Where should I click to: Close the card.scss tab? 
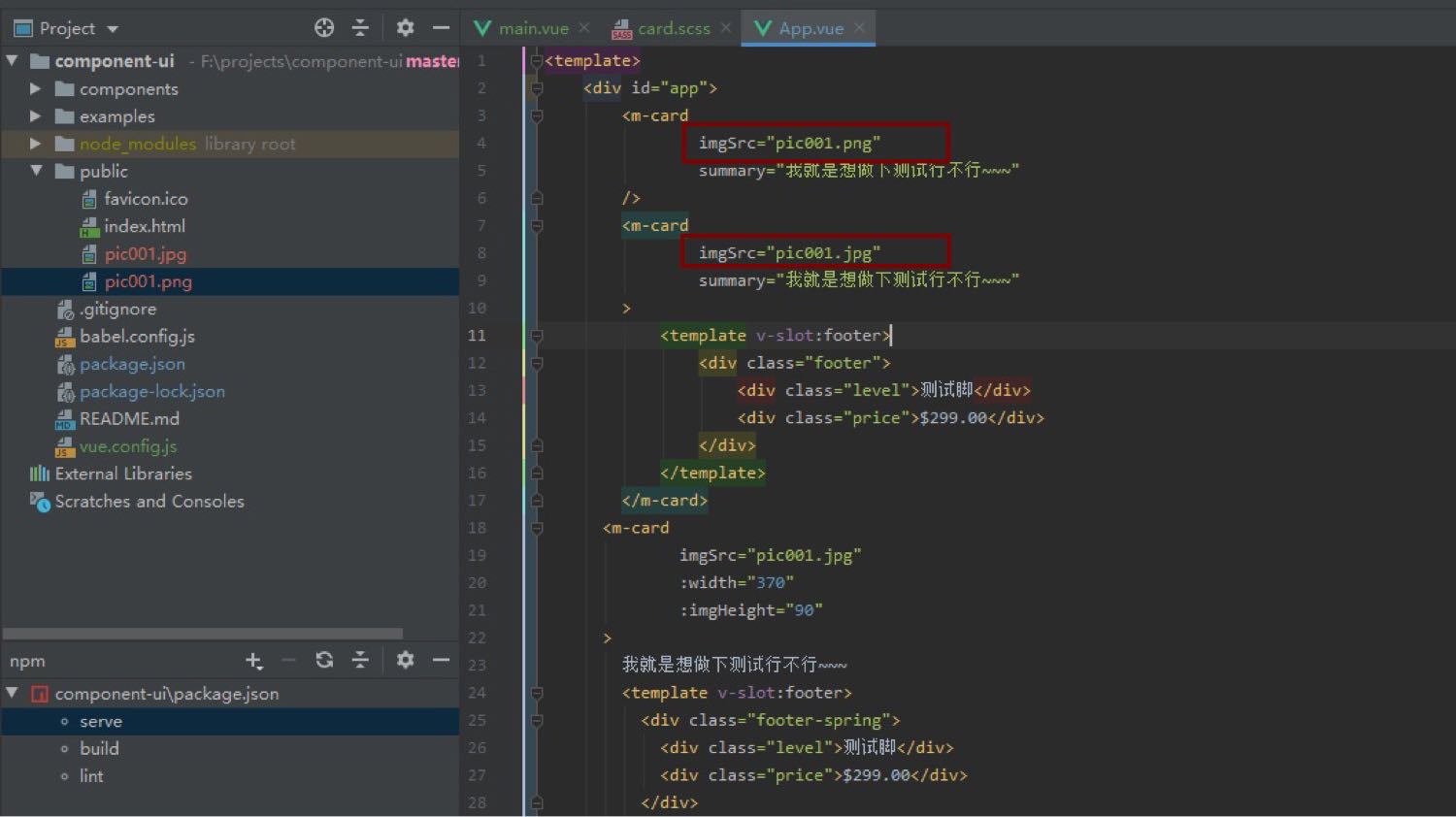click(x=725, y=28)
